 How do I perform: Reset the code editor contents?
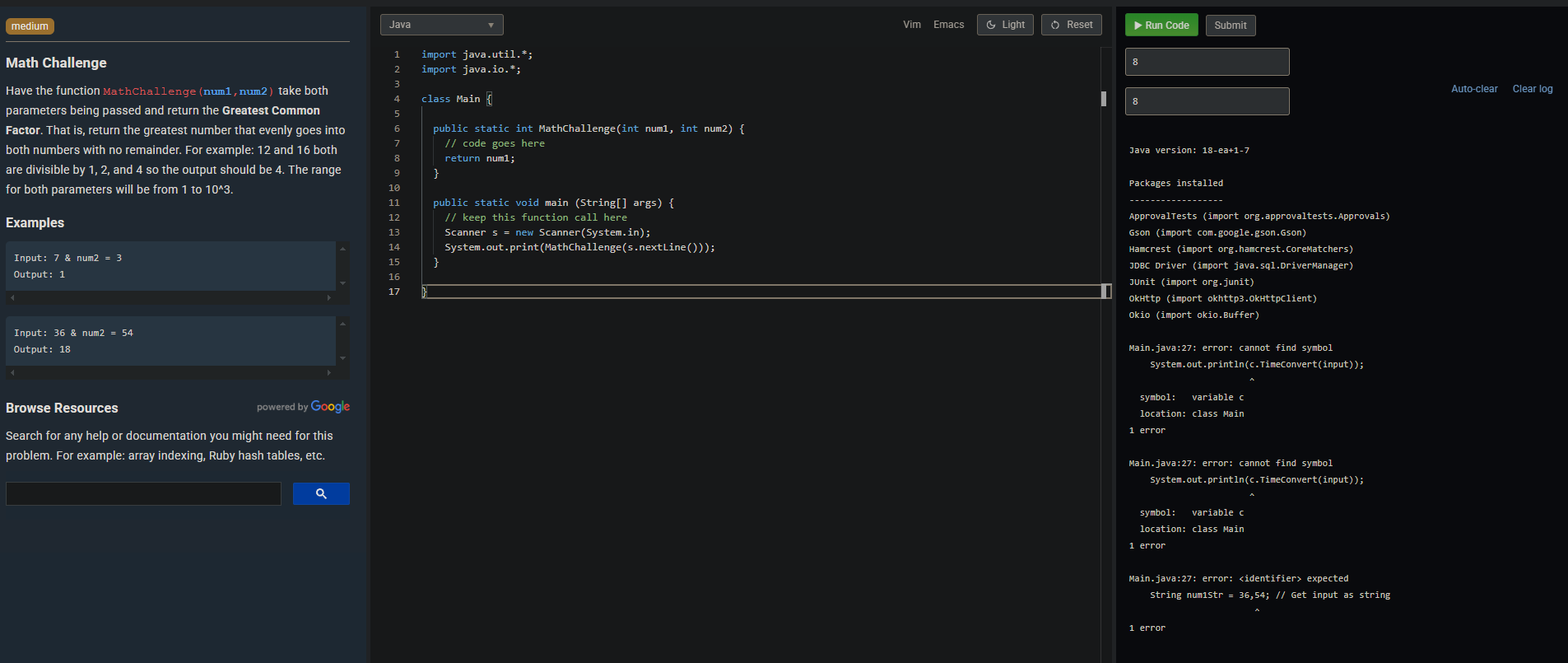(1071, 25)
